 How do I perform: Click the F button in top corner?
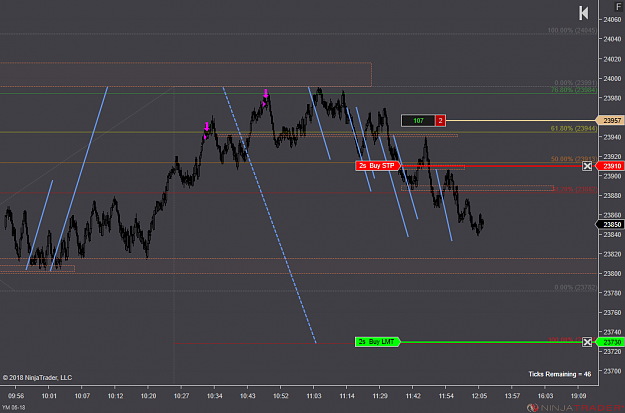(619, 6)
